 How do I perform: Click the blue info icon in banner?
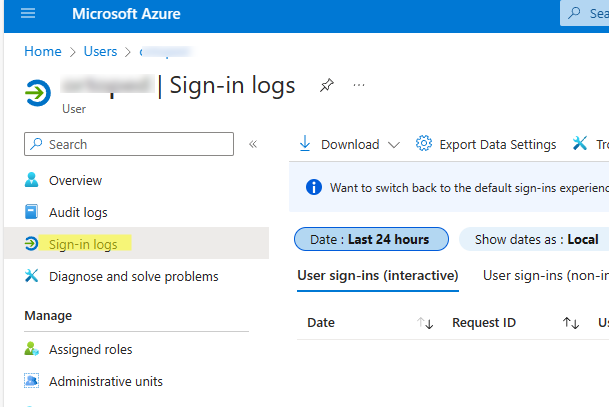(314, 187)
